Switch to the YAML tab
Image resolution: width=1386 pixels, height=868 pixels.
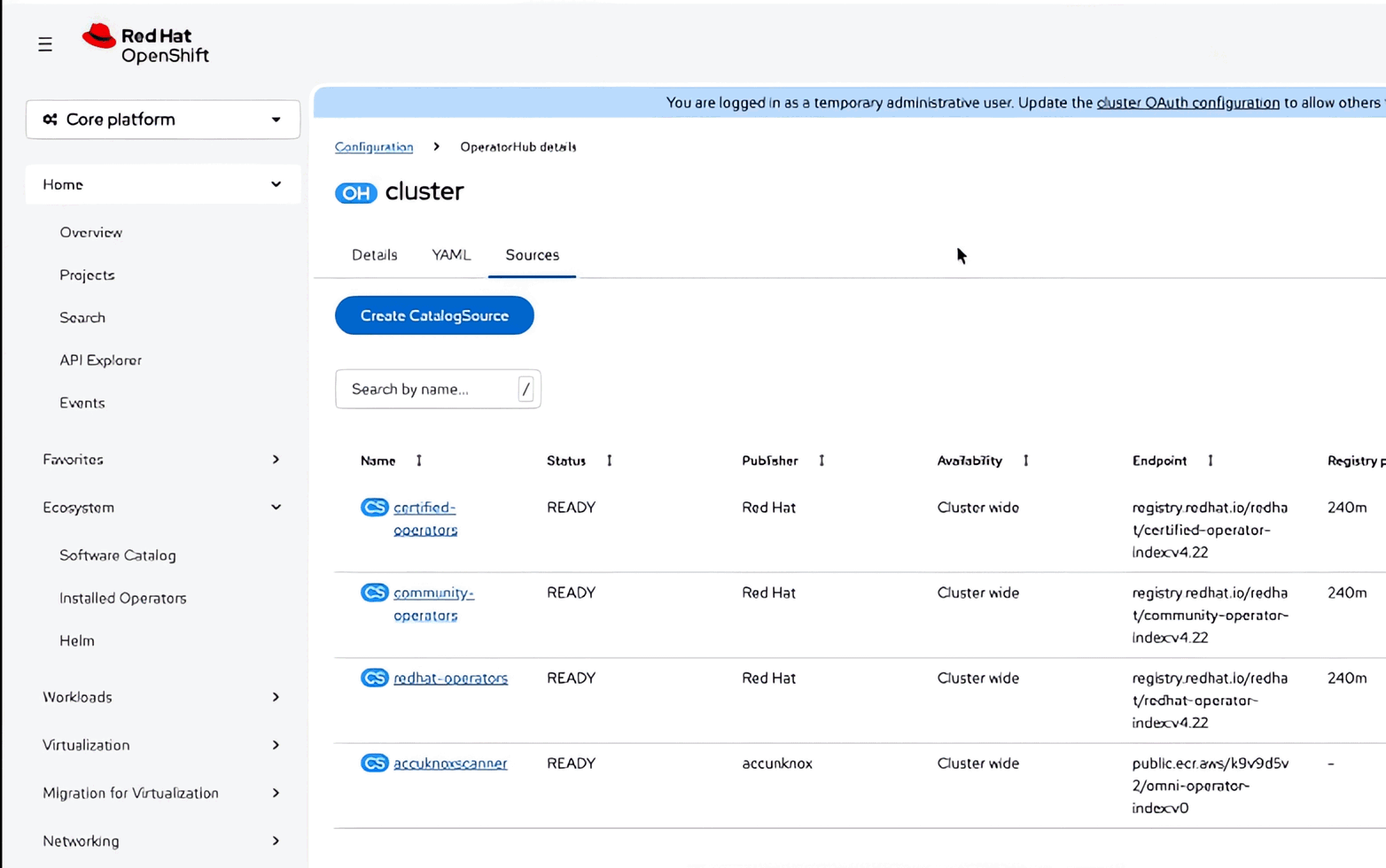coord(451,255)
